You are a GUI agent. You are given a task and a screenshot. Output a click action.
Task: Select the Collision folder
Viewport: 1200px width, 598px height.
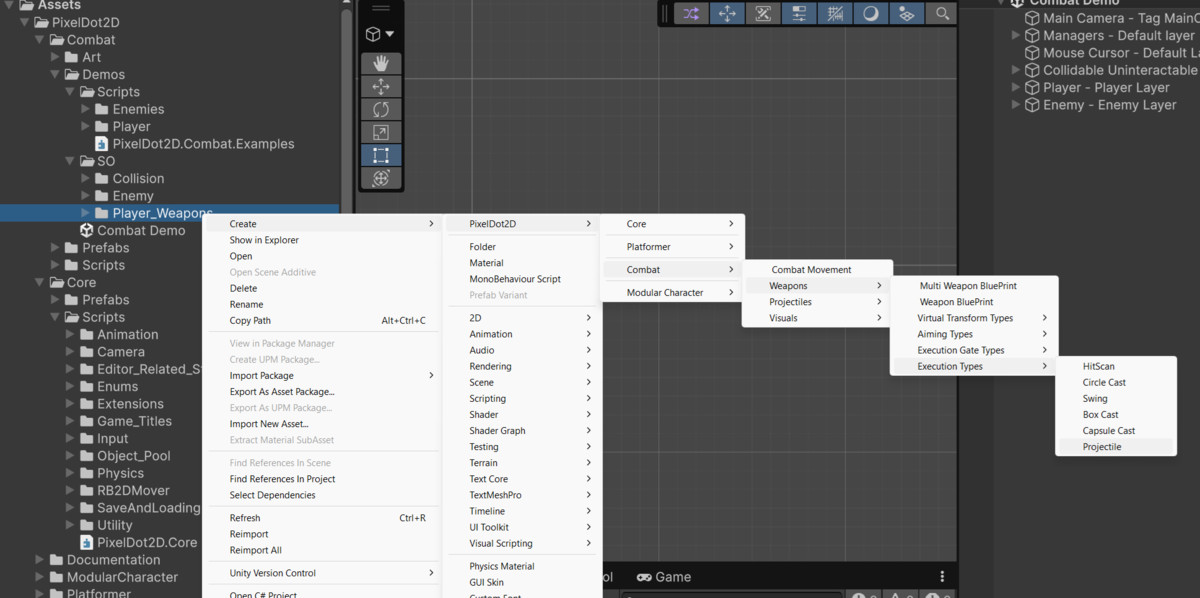pyautogui.click(x=130, y=178)
